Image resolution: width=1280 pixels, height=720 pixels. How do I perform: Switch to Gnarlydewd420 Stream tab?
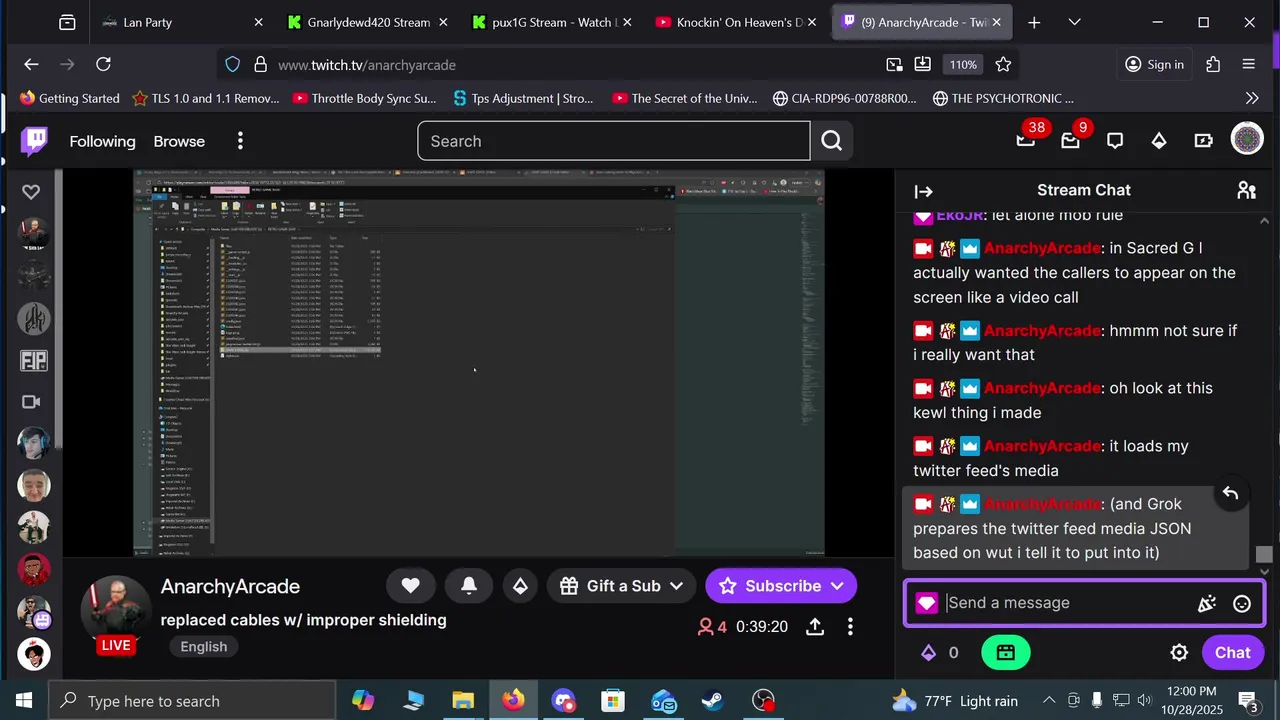[368, 22]
